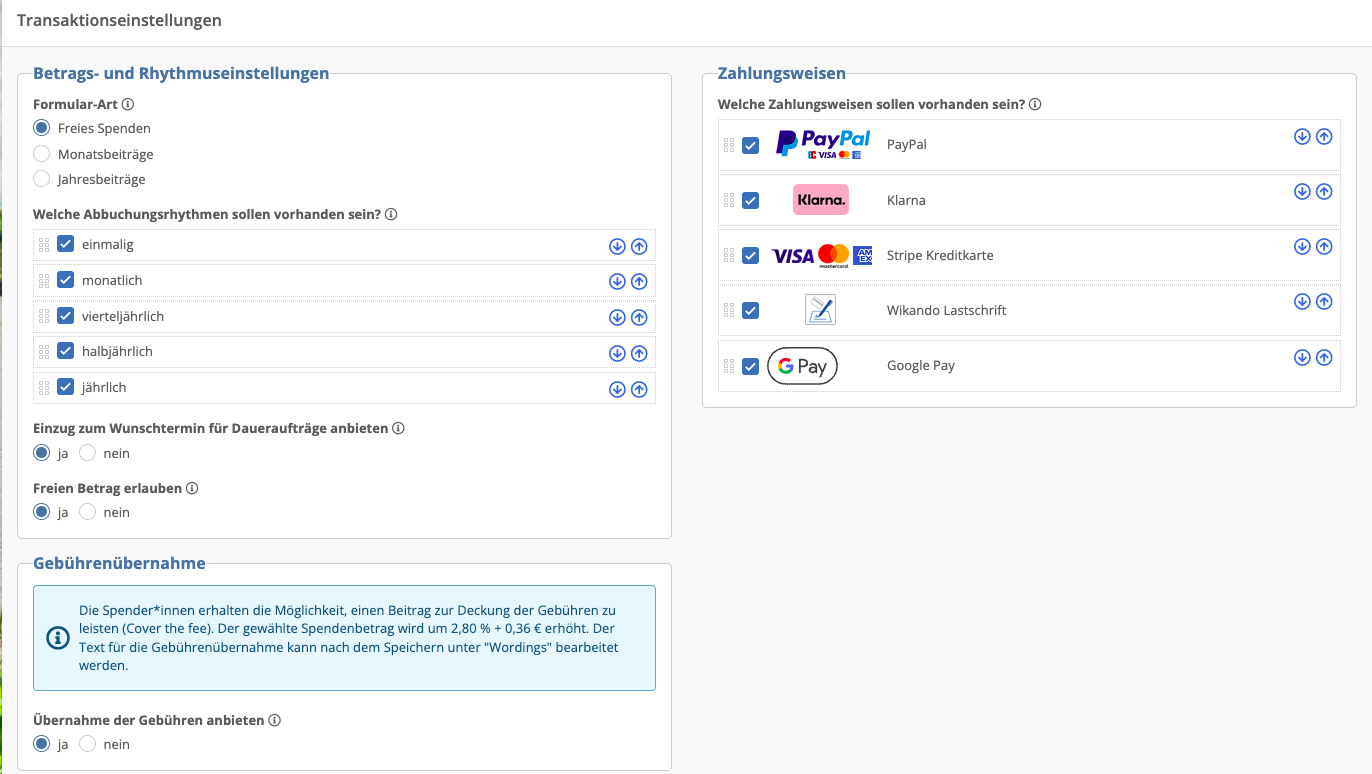Move PayPal down in payment methods list

click(1302, 136)
